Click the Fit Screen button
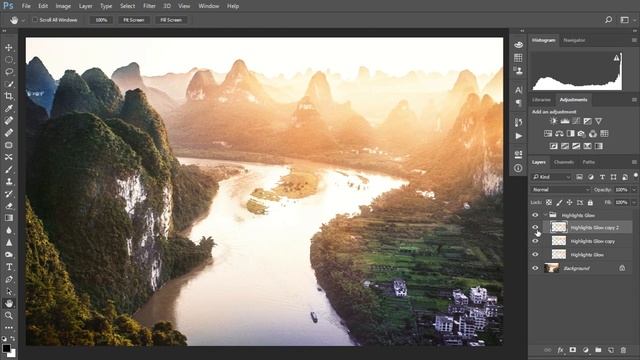The image size is (640, 360). point(134,20)
